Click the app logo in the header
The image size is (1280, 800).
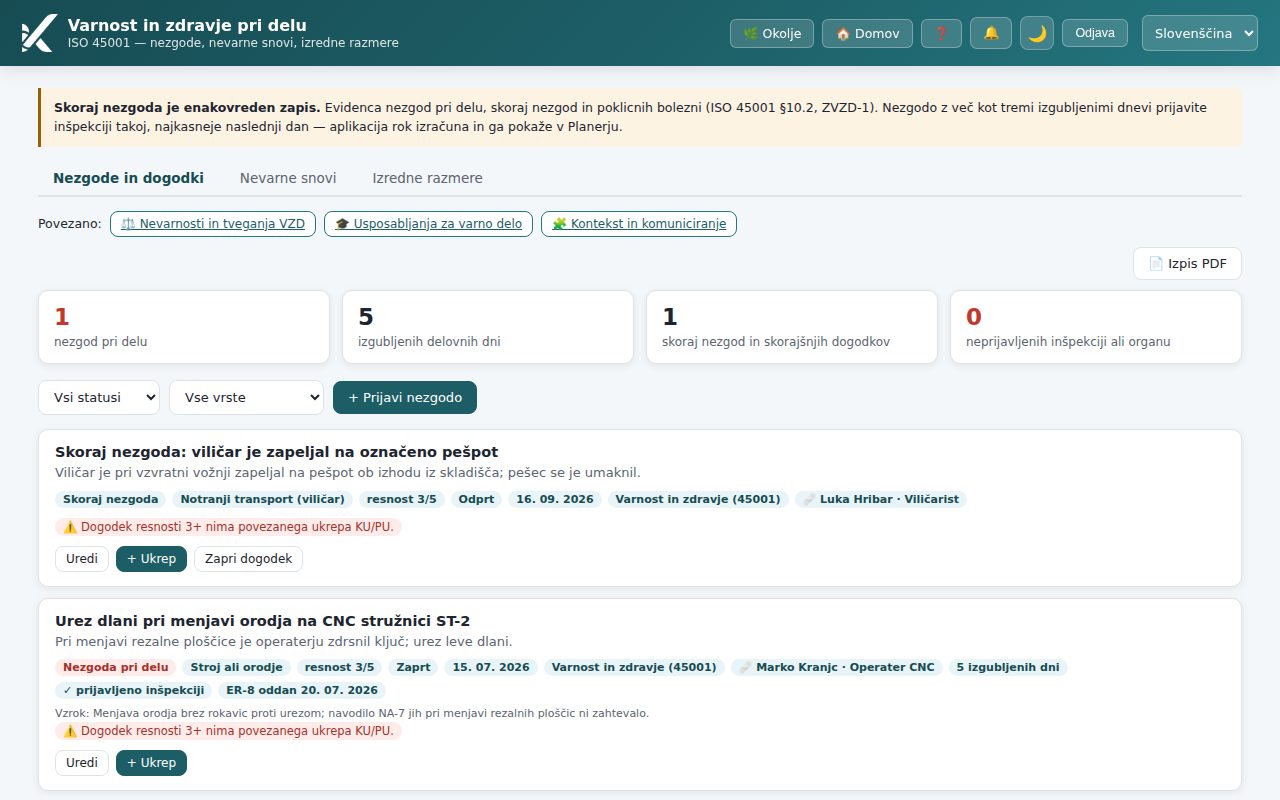[x=38, y=33]
